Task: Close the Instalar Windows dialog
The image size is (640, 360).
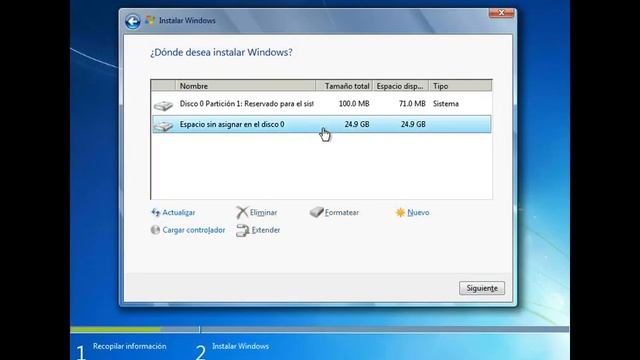Action: pos(501,13)
